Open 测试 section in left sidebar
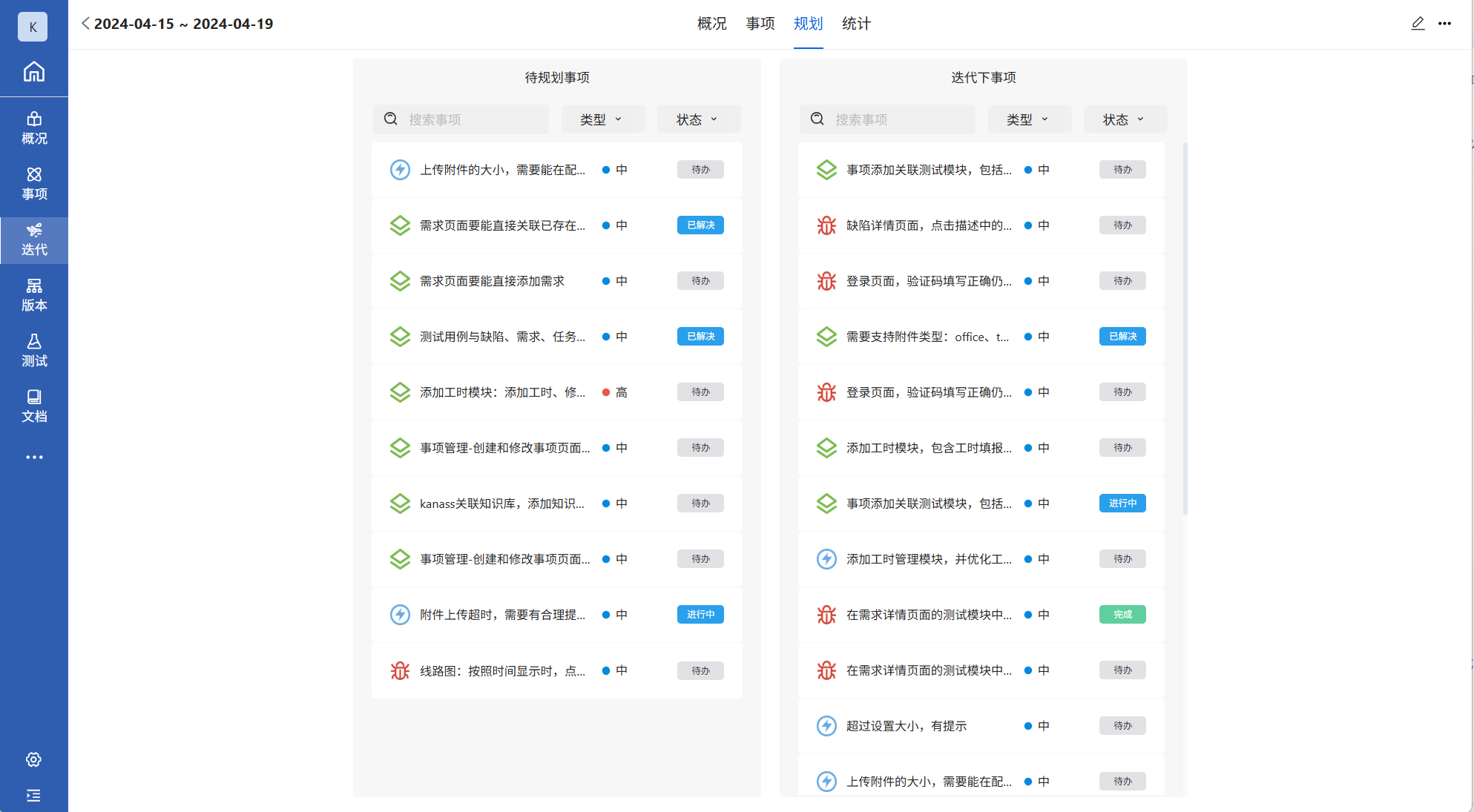The image size is (1474, 812). coord(34,351)
